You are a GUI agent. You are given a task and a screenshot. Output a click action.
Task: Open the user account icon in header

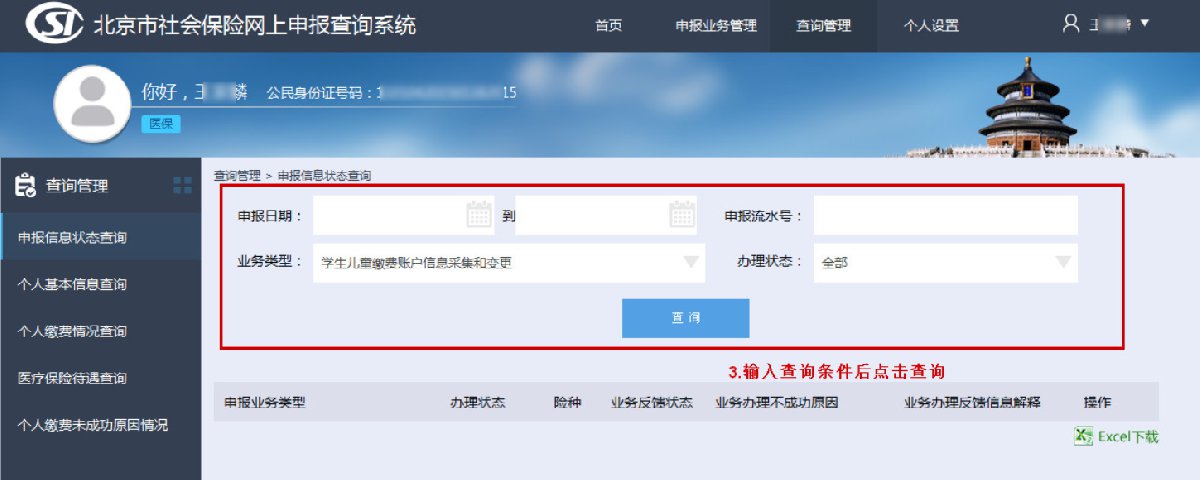tap(1072, 23)
